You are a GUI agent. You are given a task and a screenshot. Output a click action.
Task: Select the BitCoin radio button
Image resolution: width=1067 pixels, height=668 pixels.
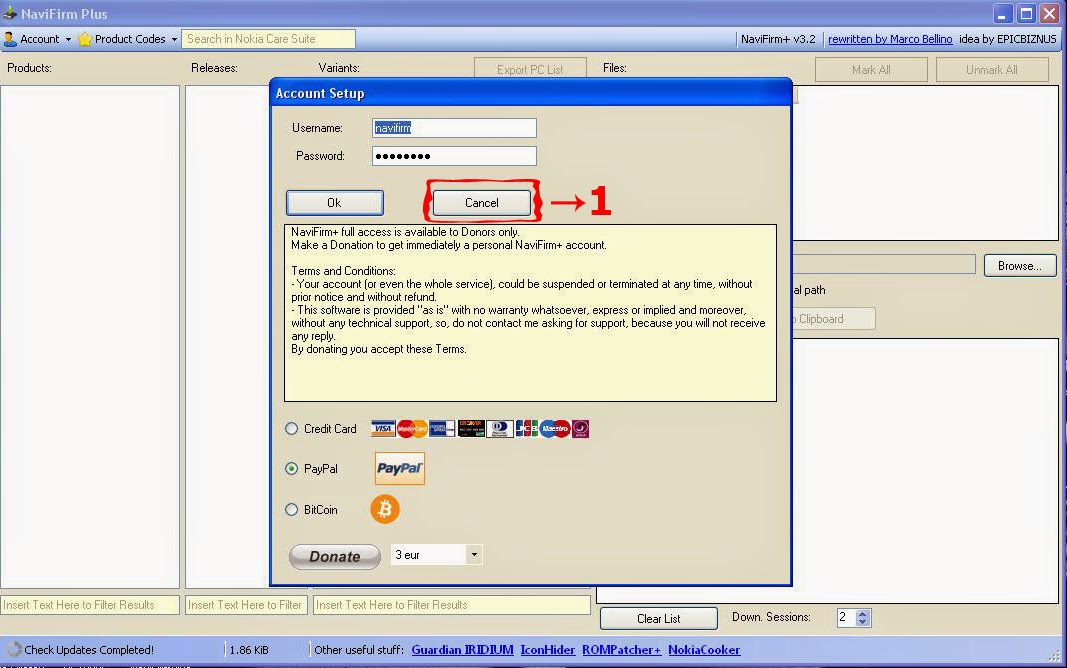pos(291,510)
